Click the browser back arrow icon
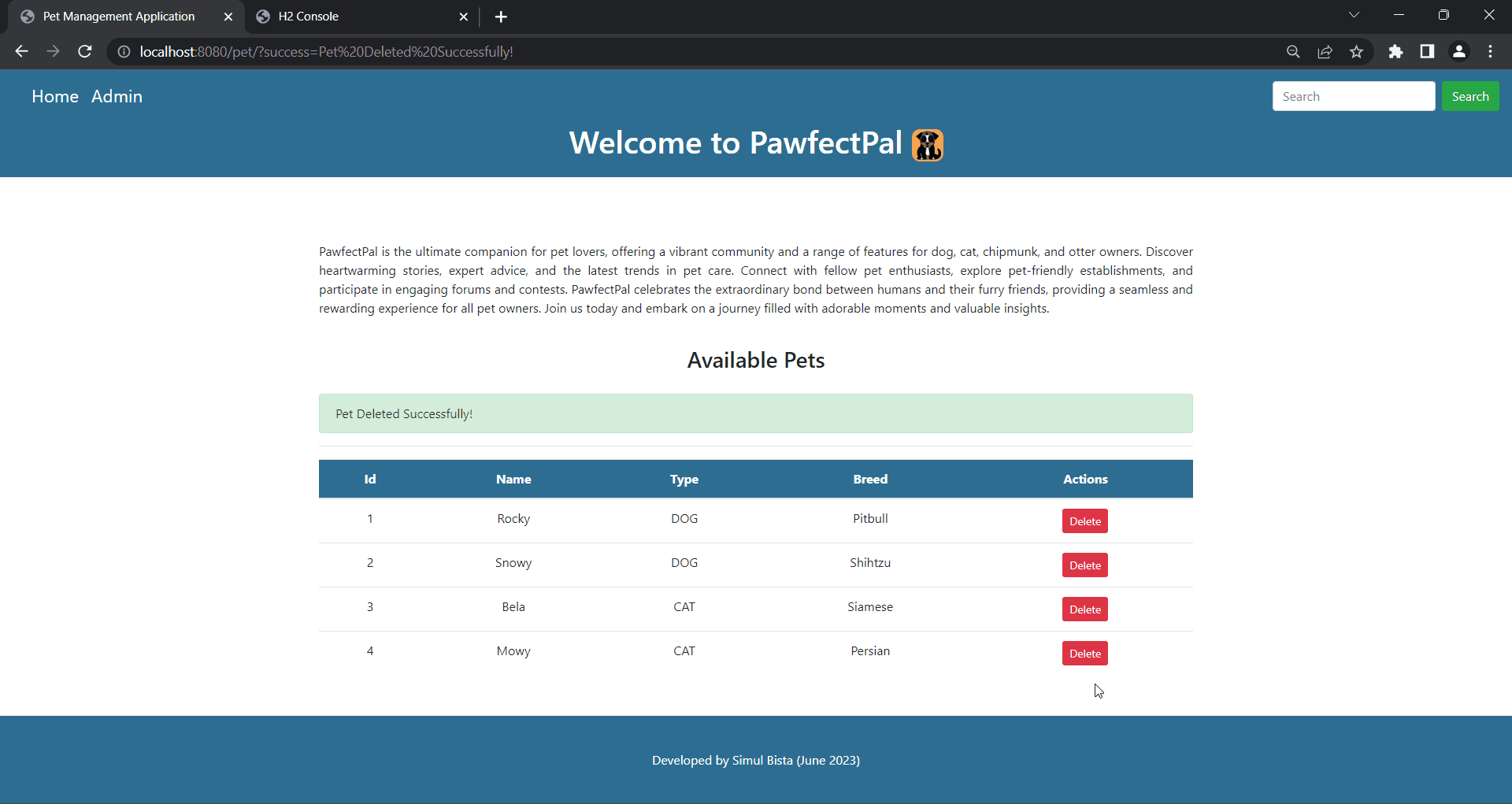 [x=21, y=51]
